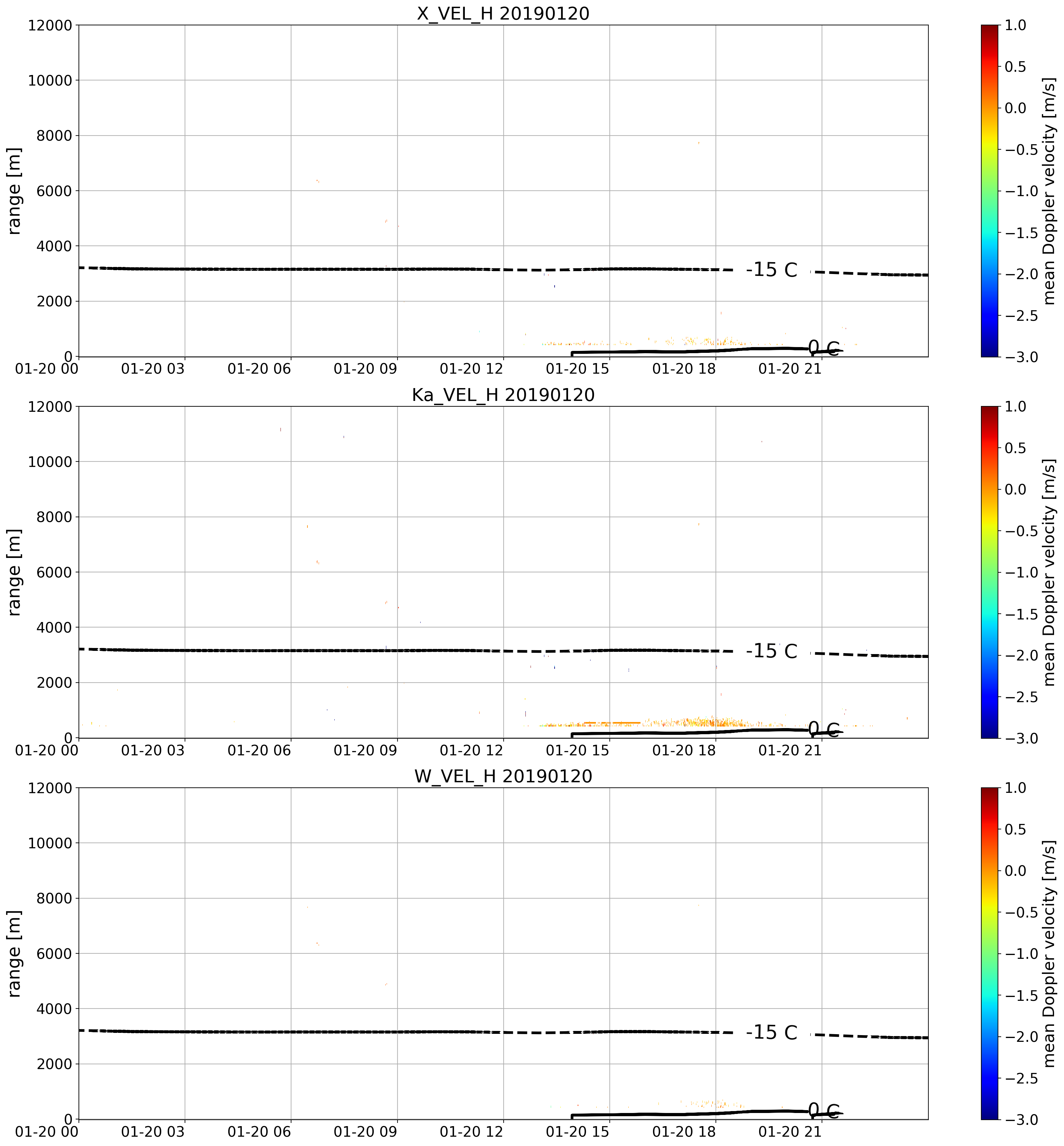
Task: Click the 01-20 00 x-tick under the top plot
Action: [x=46, y=369]
